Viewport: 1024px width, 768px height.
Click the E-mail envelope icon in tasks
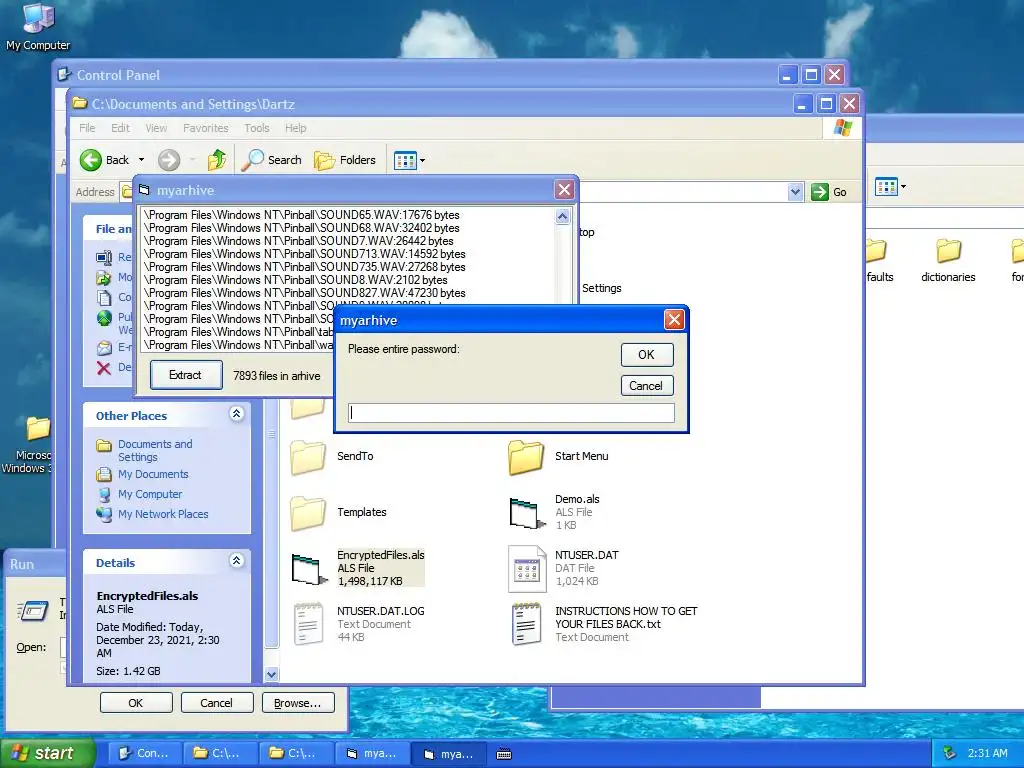pyautogui.click(x=104, y=347)
